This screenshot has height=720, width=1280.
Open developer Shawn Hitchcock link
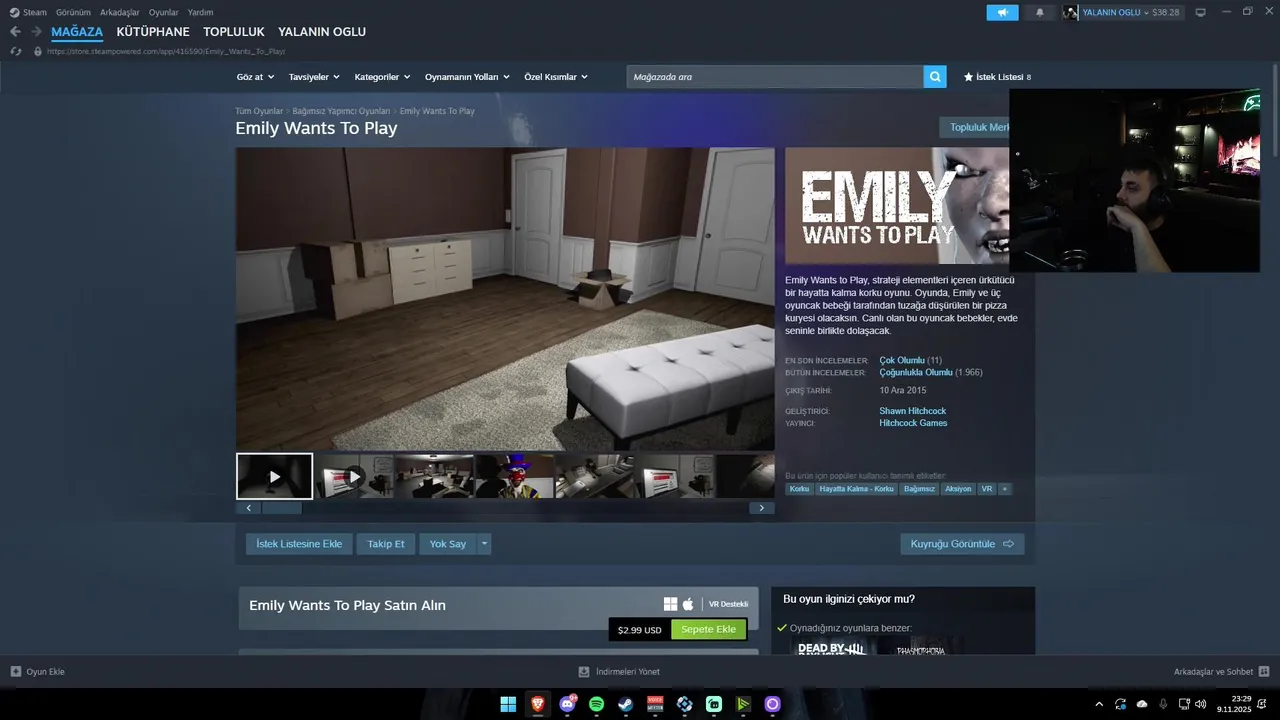pyautogui.click(x=913, y=411)
